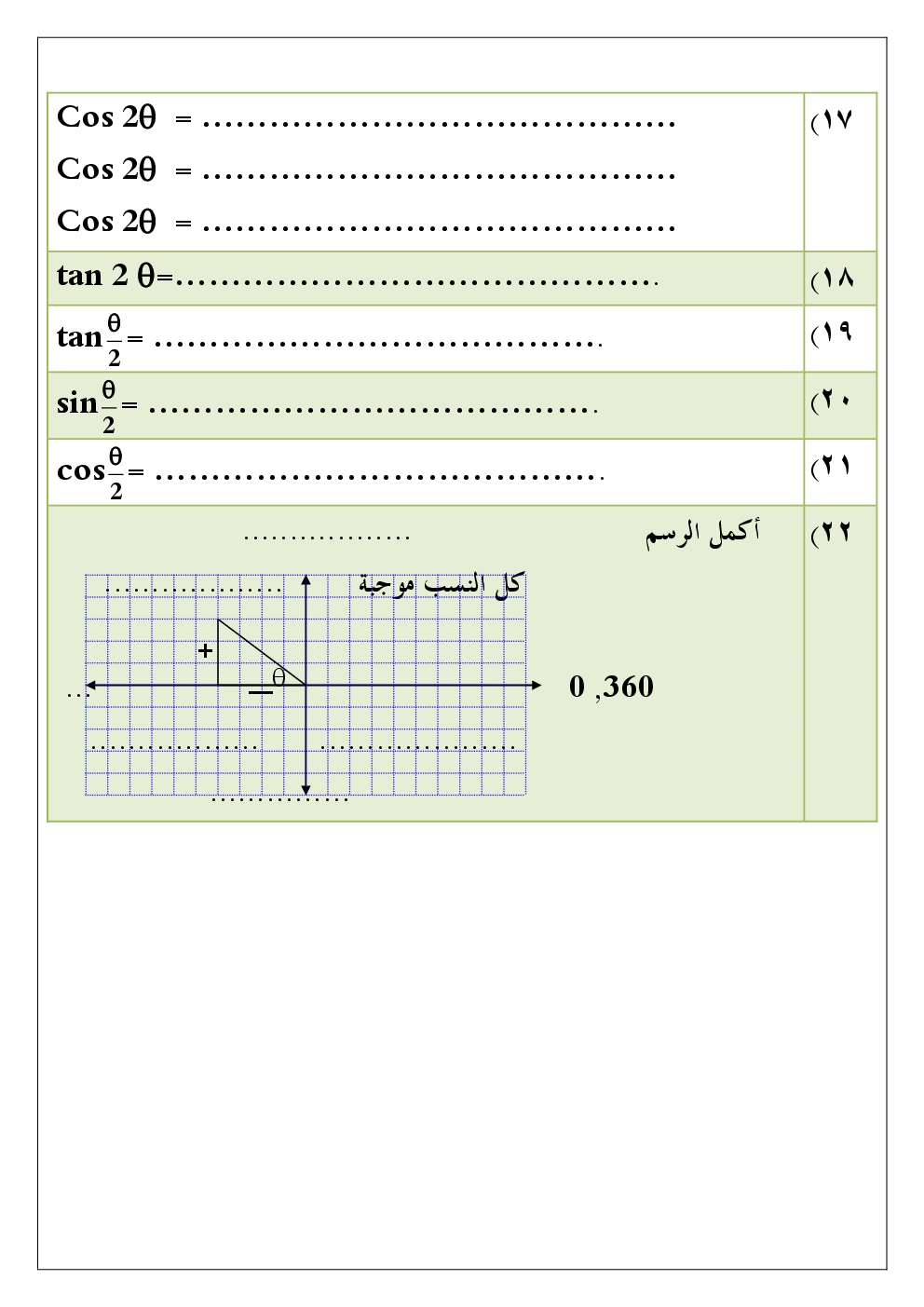Click the text كل النسب موجبة on the graph
This screenshot has width=924, height=1307.
(x=440, y=585)
